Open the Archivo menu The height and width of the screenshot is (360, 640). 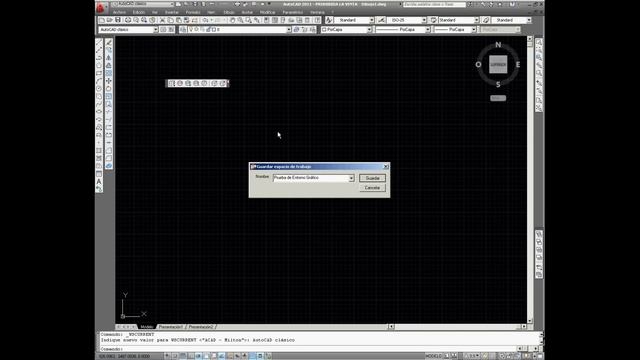click(x=119, y=12)
